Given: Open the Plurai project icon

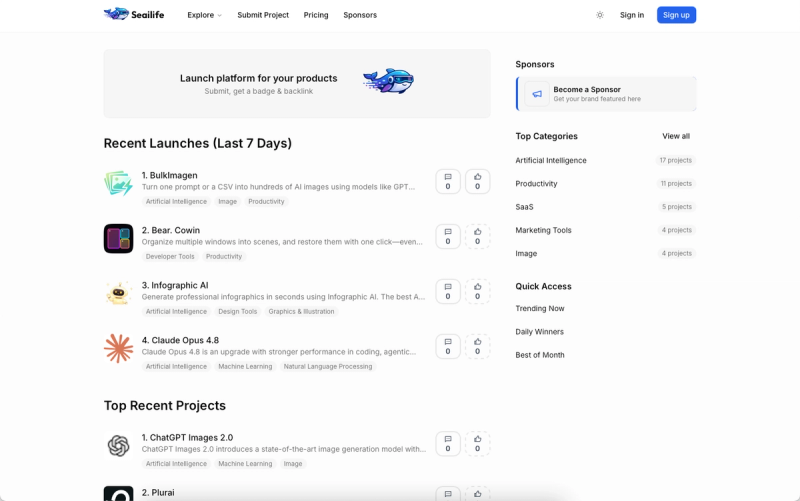Looking at the screenshot, I should tap(118, 493).
